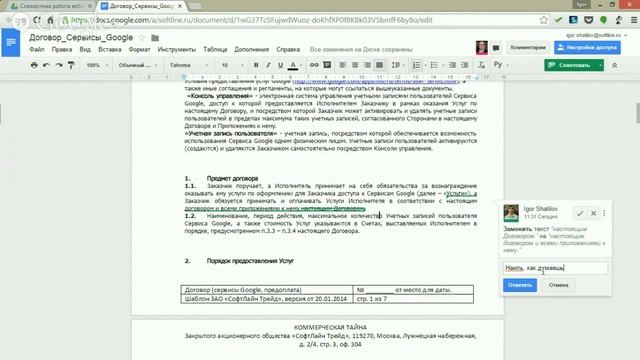Accept the suggestion with checkmark icon
Viewport: 640px width, 360px height.
[x=580, y=213]
